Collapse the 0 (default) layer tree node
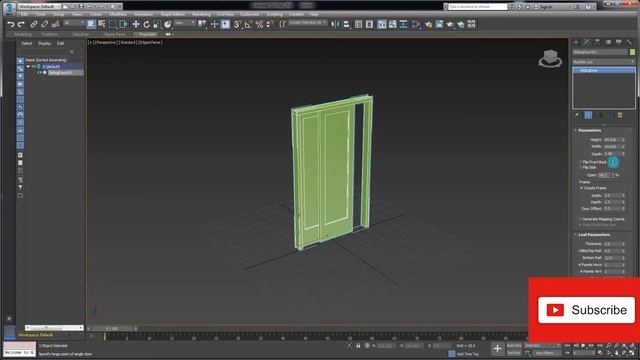640x360 pixels. click(28, 67)
